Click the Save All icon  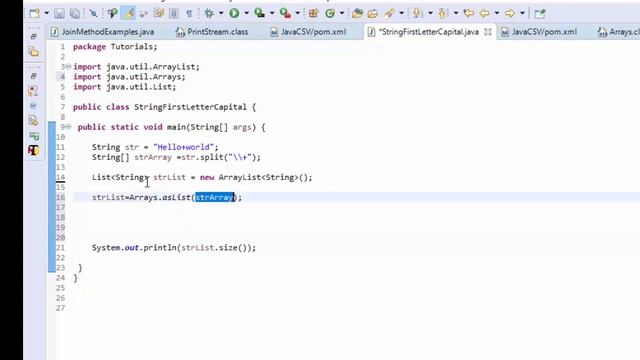pyautogui.click(x=75, y=13)
